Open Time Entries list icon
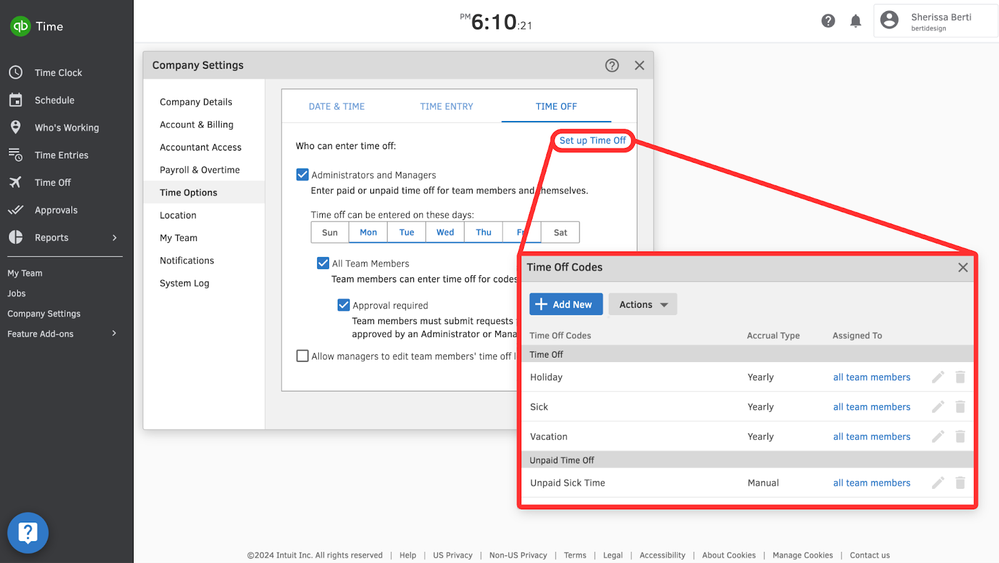This screenshot has width=999, height=563. tap(16, 155)
